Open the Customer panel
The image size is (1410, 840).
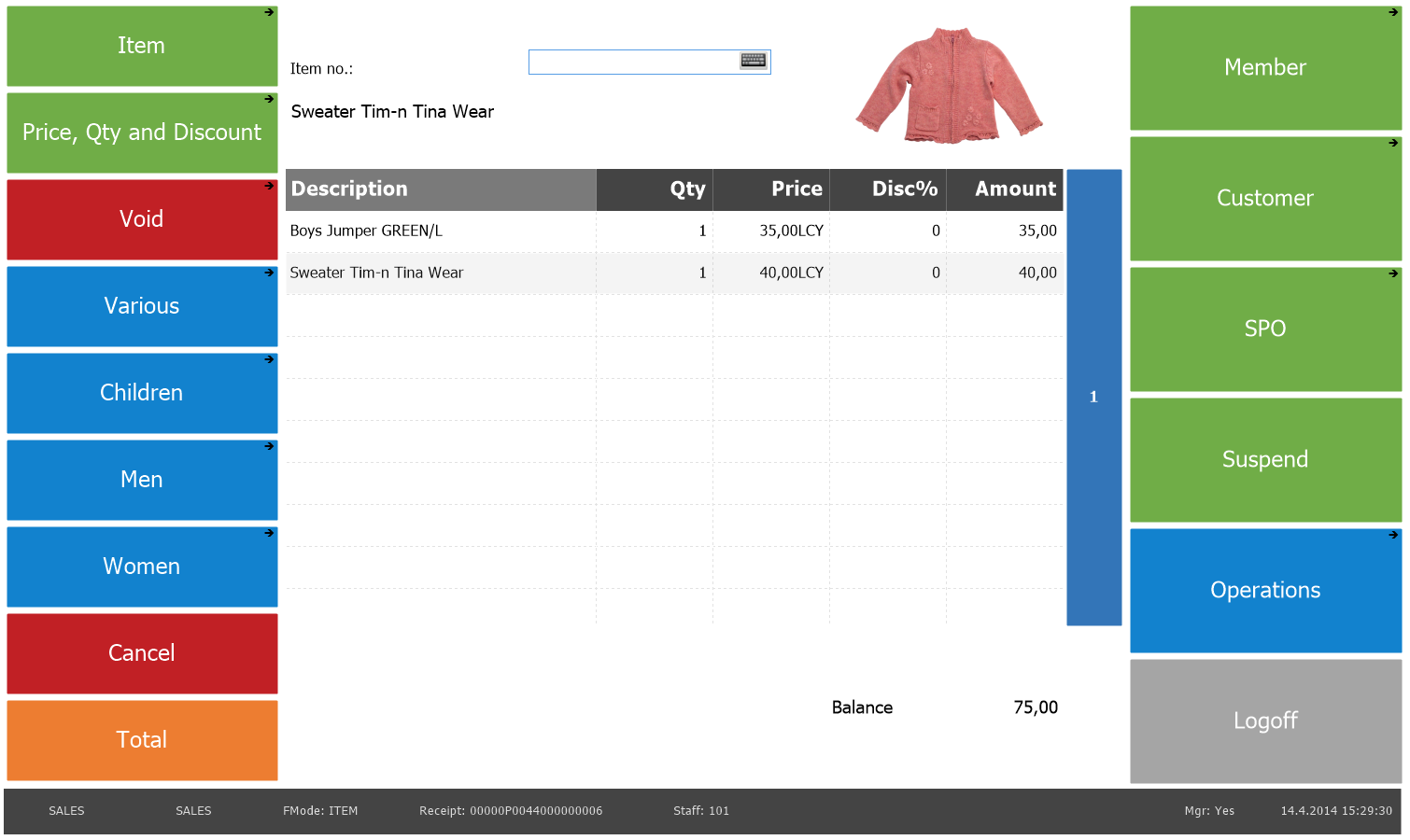click(x=1265, y=199)
